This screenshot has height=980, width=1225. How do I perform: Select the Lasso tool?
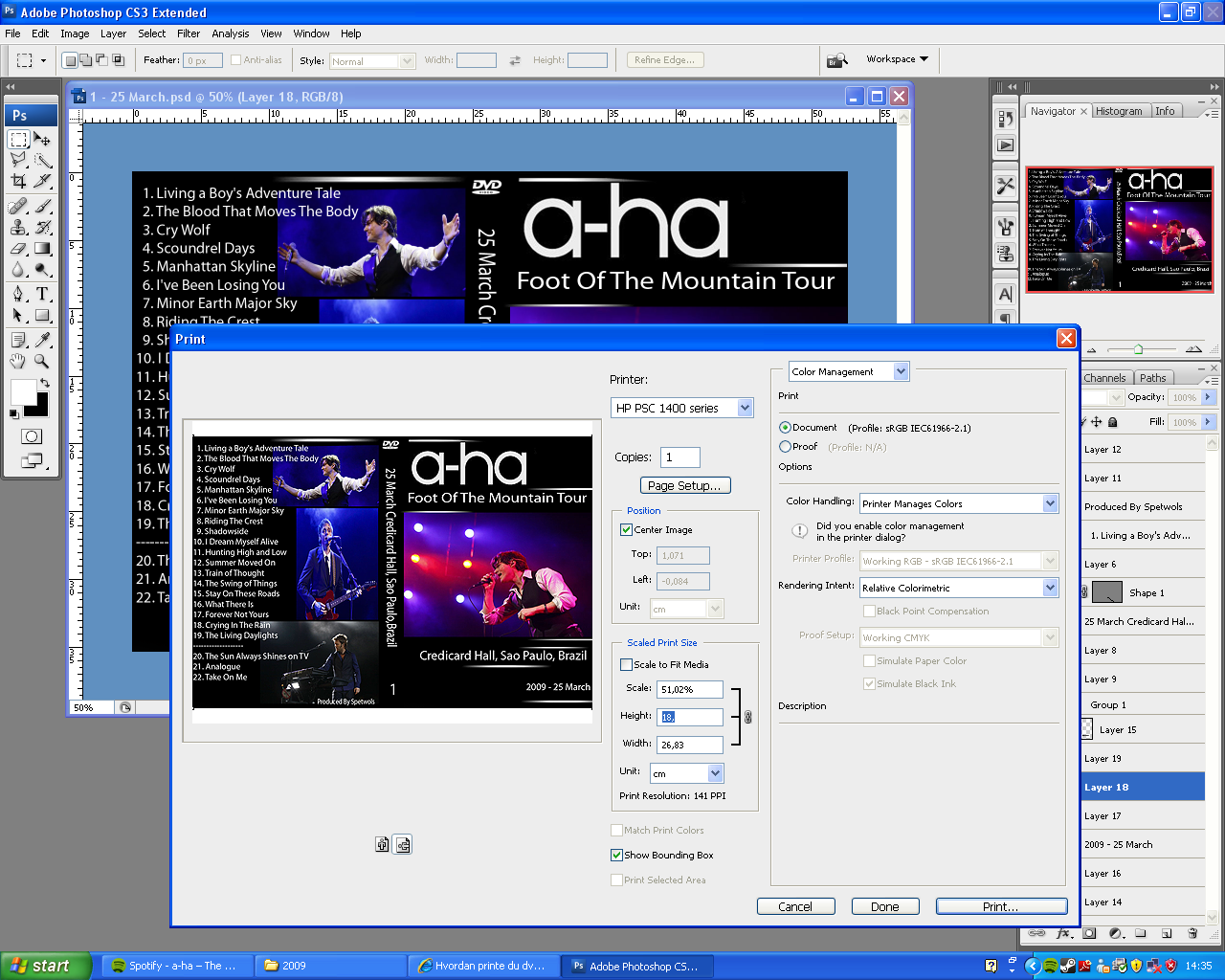pyautogui.click(x=18, y=160)
